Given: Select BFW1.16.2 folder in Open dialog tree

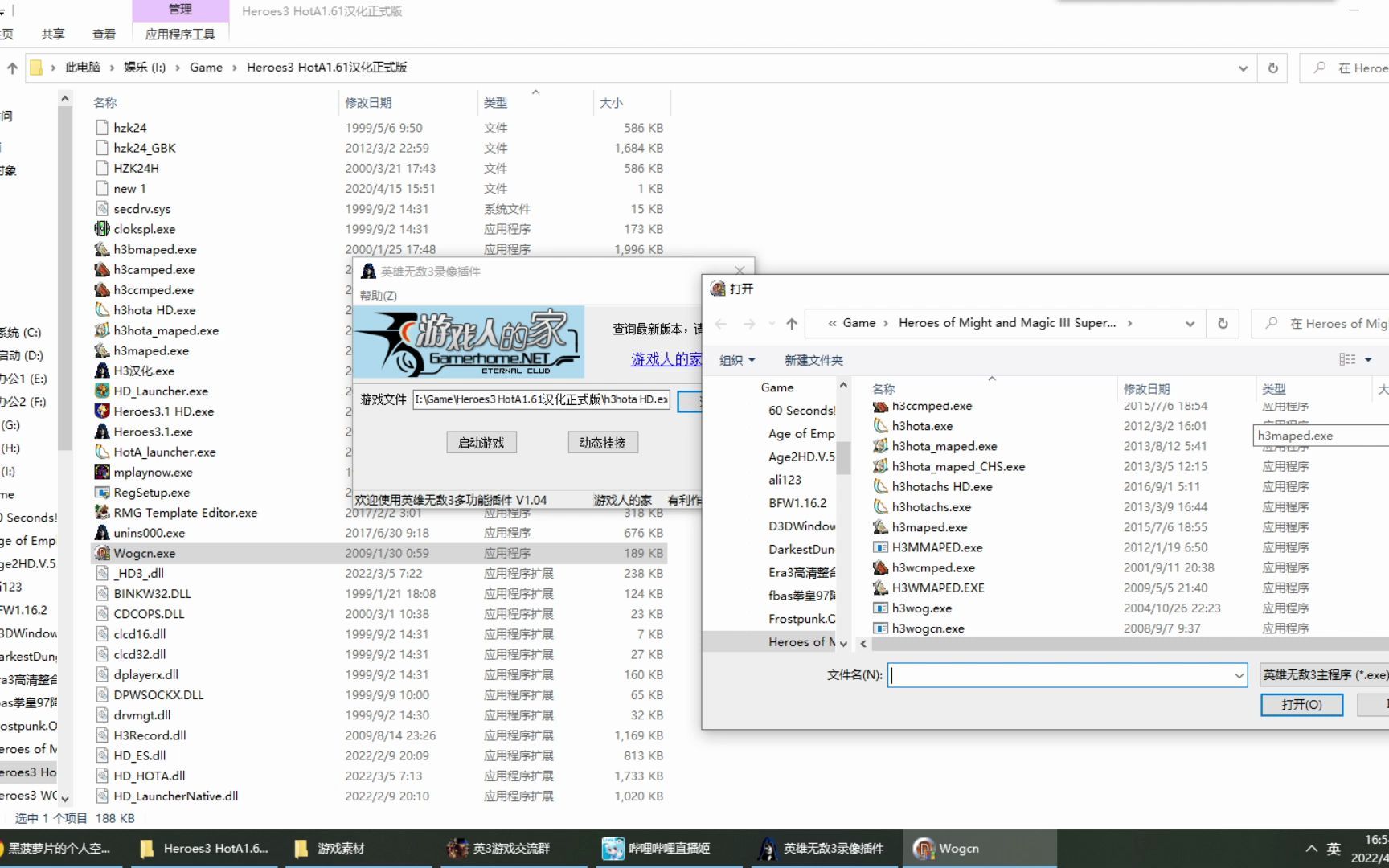Looking at the screenshot, I should point(797,503).
